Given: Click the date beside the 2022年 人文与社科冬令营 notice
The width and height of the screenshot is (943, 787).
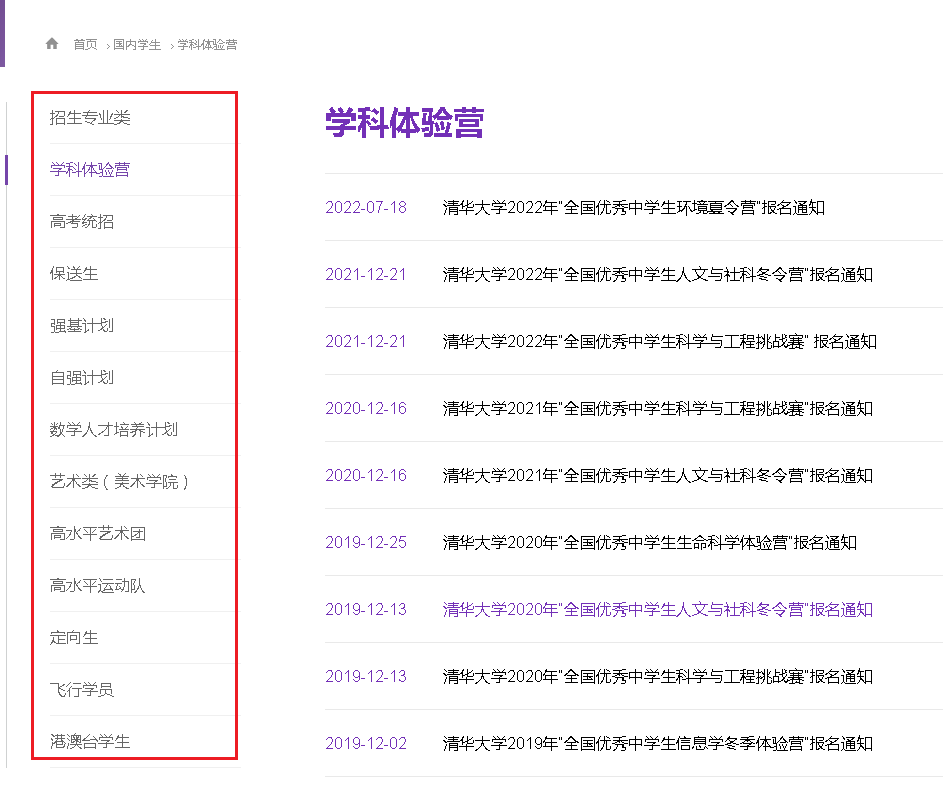Looking at the screenshot, I should (366, 275).
